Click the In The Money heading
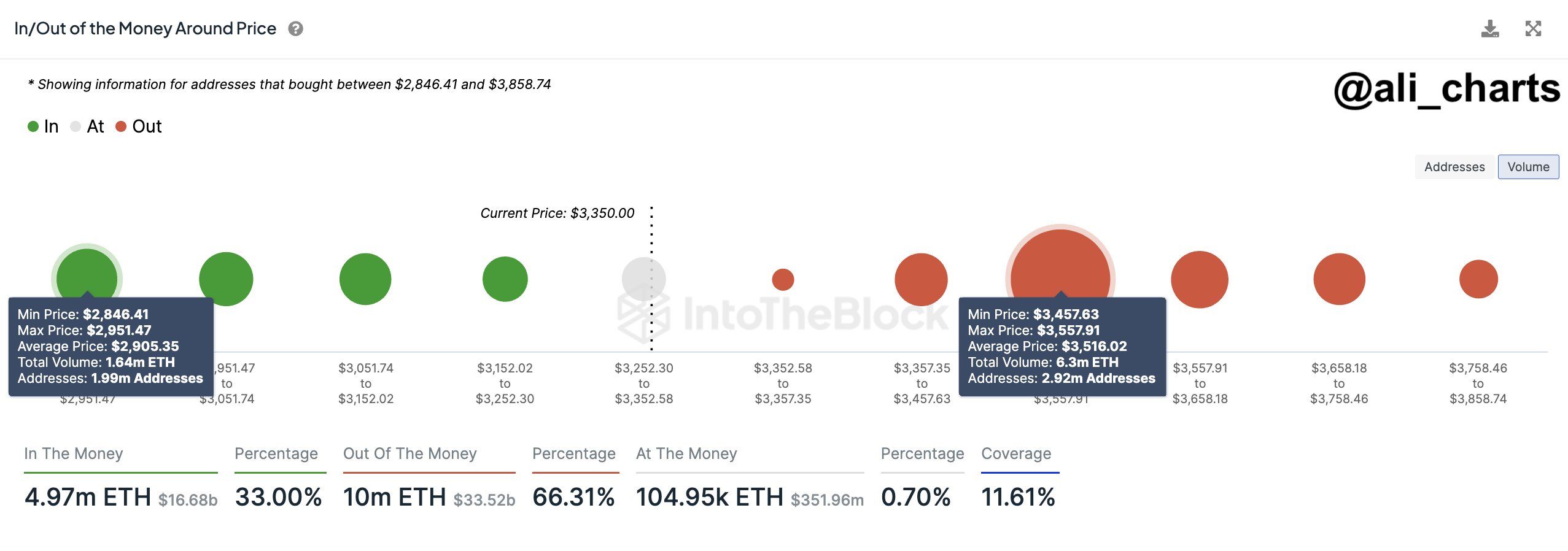 click(x=74, y=453)
